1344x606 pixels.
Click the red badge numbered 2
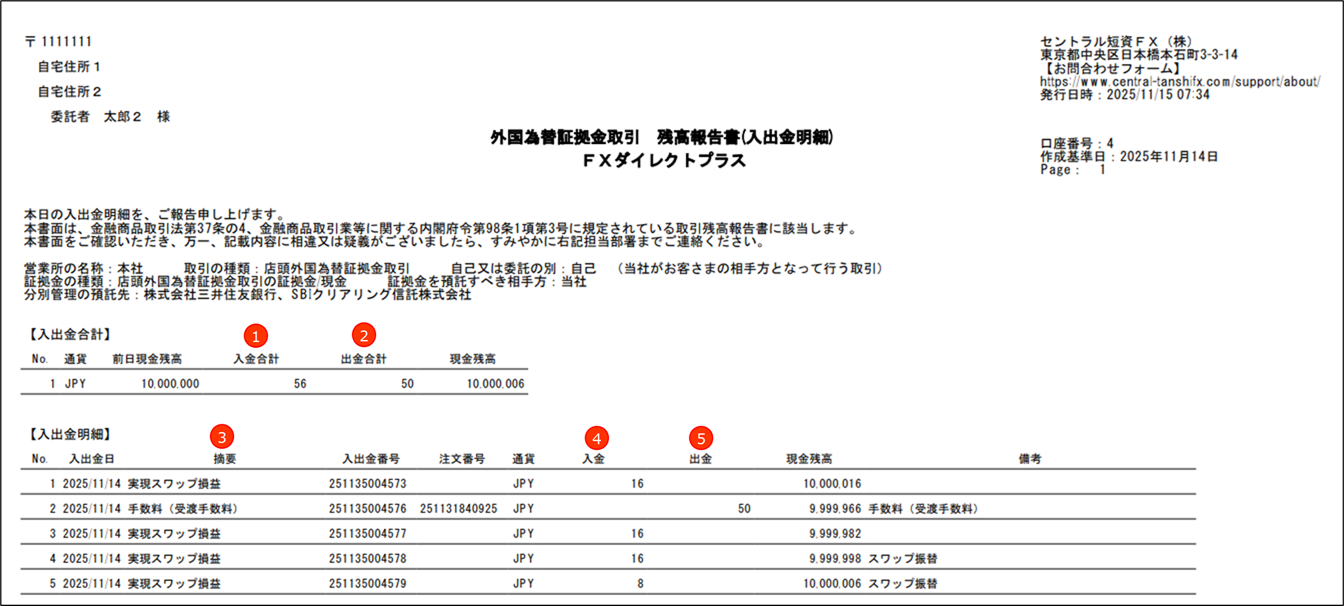(x=362, y=337)
